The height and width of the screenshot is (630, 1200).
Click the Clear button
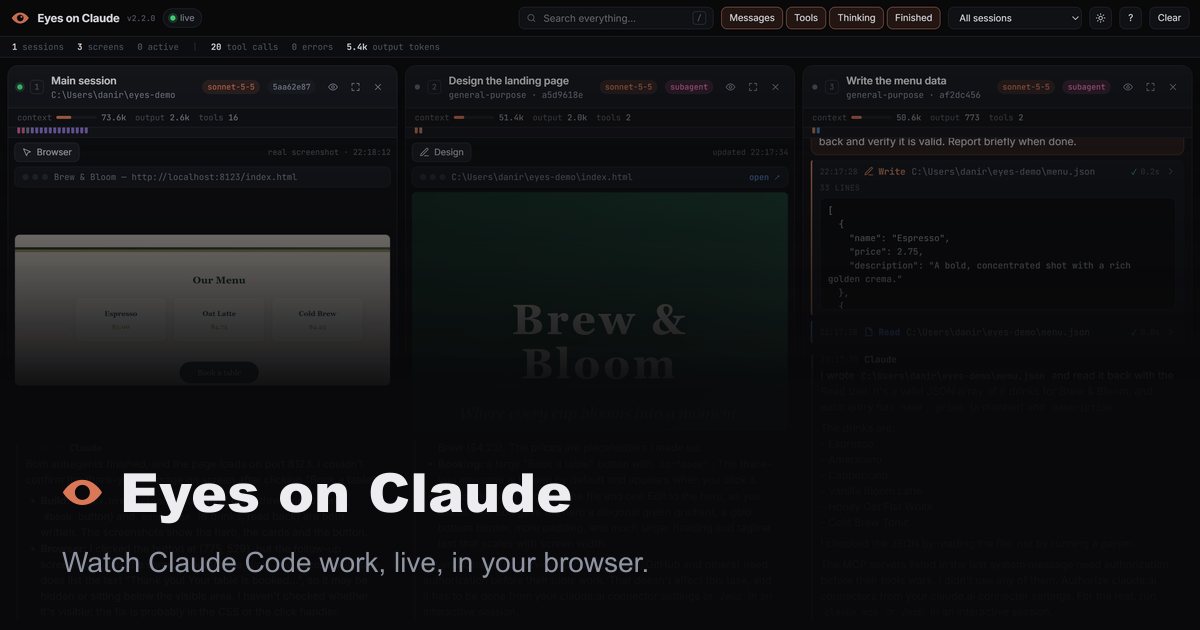coord(1169,18)
